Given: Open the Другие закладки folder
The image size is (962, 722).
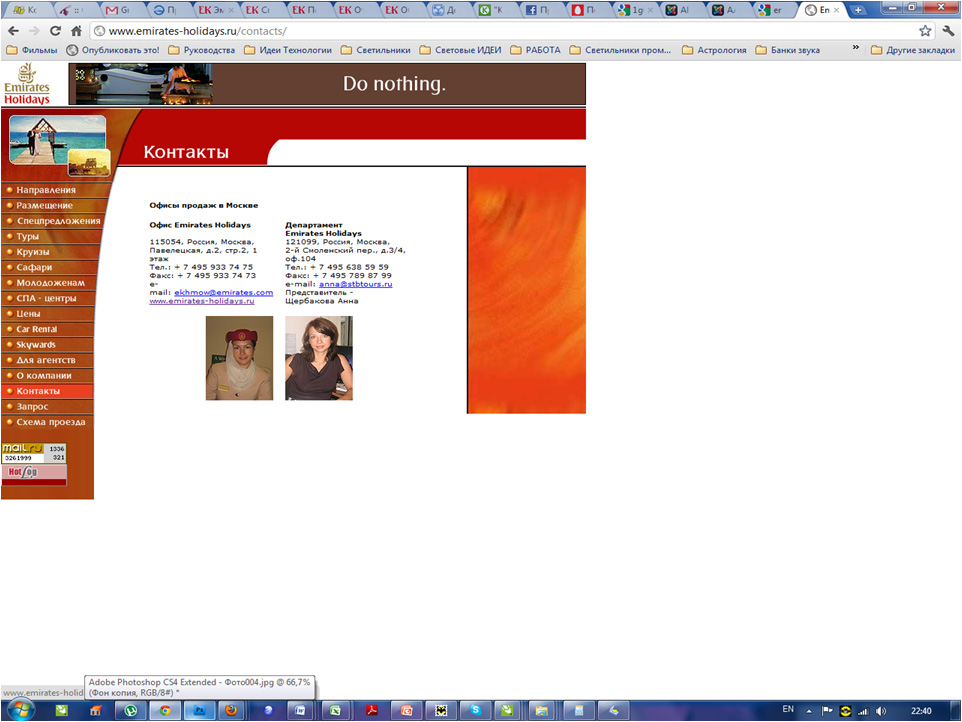Looking at the screenshot, I should click(913, 50).
